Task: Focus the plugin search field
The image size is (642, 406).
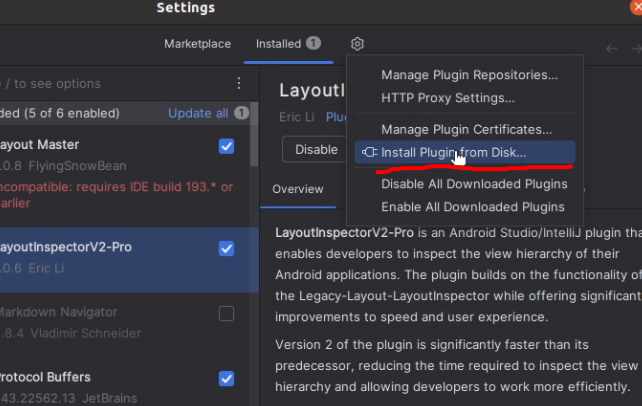Action: 115,83
